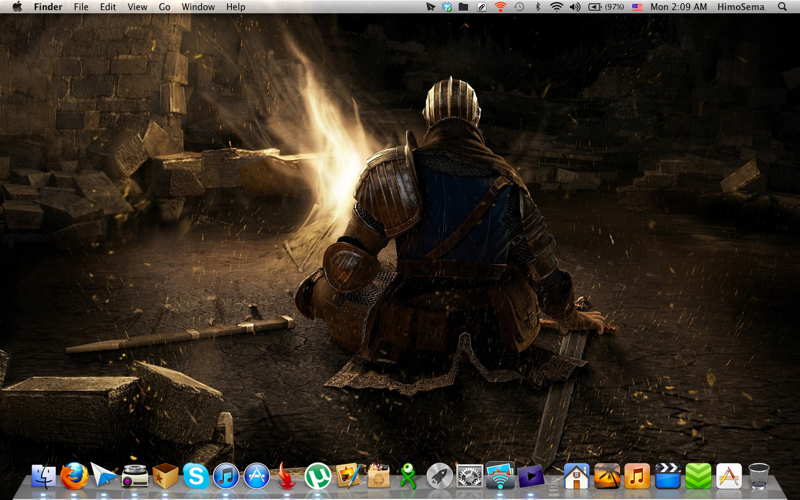Open the purple play video app

pos(531,477)
